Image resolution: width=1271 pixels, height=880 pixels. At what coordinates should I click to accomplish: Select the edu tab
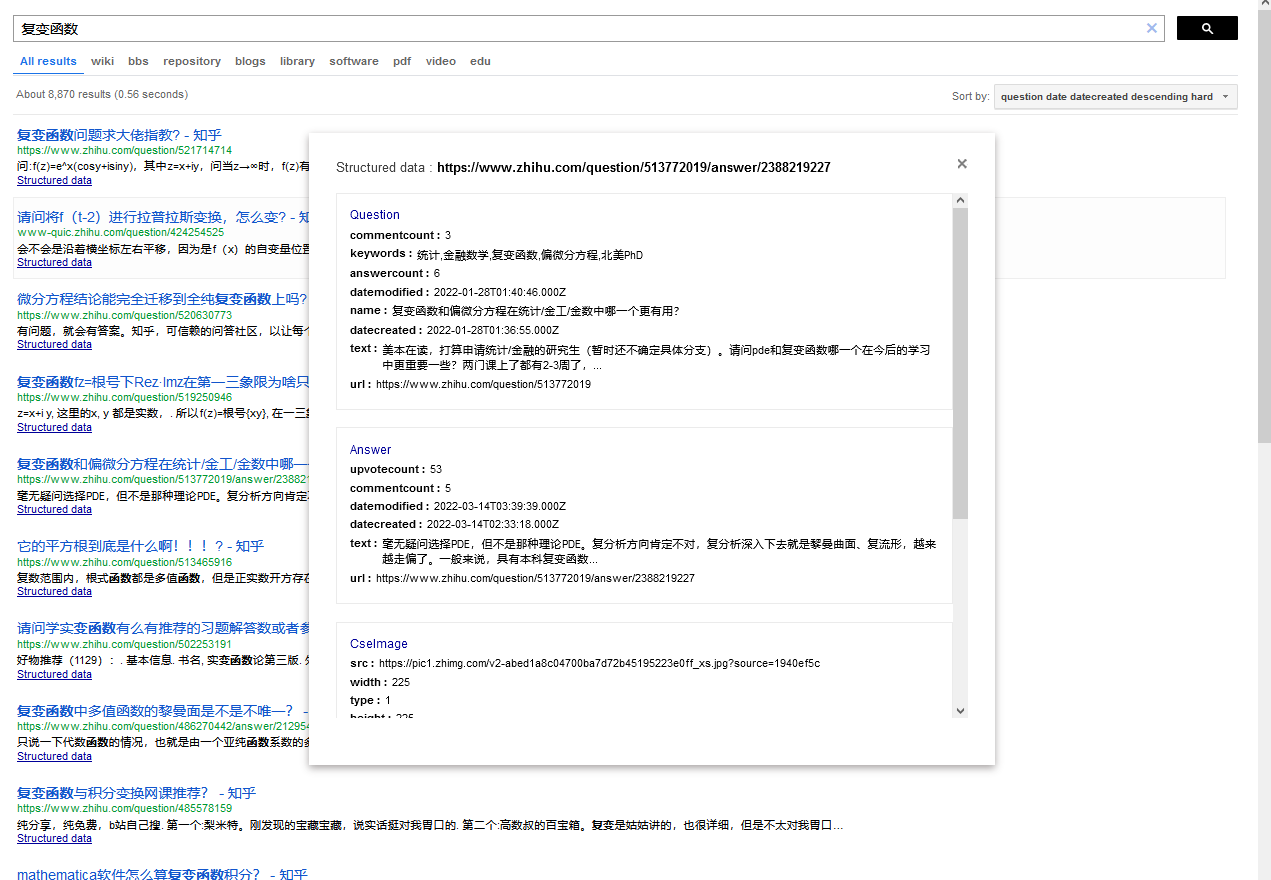(480, 61)
